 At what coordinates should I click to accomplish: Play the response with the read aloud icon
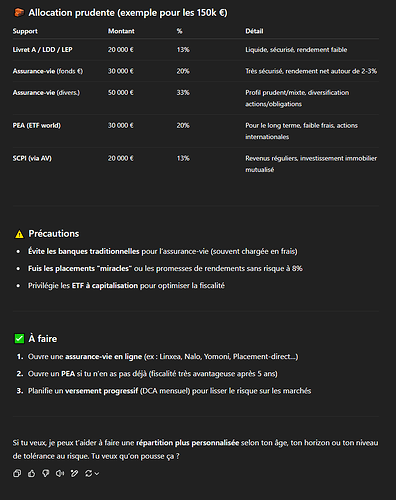click(x=60, y=473)
